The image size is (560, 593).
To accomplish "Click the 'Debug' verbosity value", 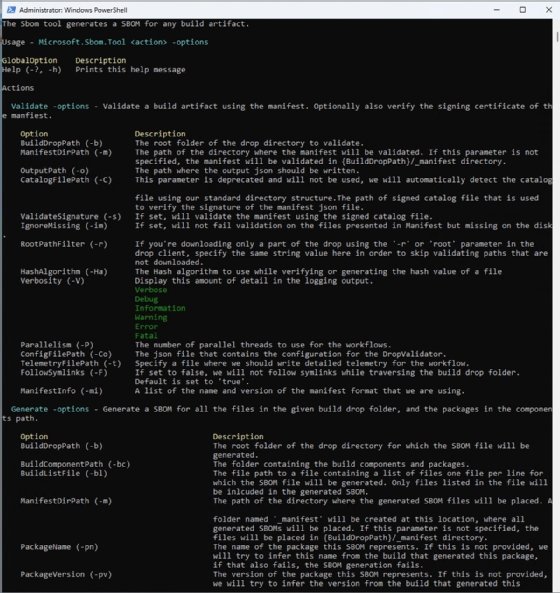I will (x=146, y=299).
